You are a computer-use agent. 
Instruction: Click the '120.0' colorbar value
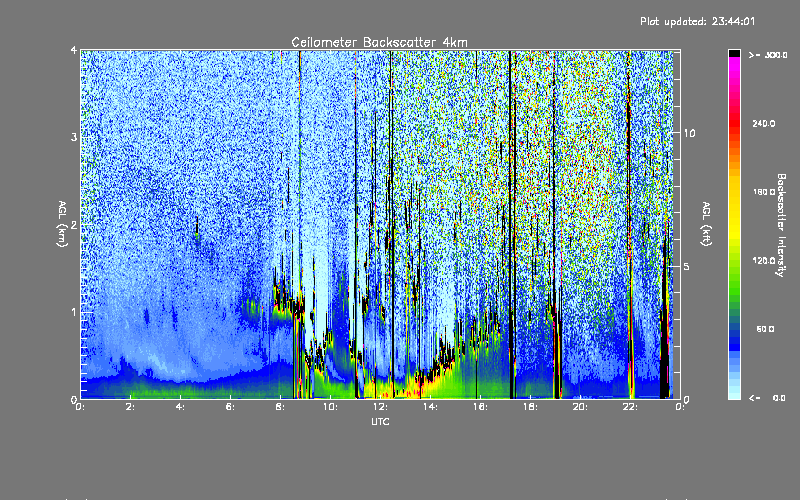click(764, 260)
